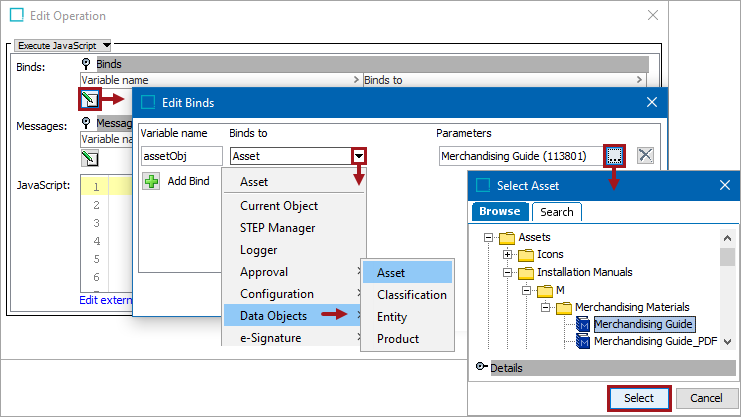Remove the parameter with the X icon
The width and height of the screenshot is (741, 417).
[x=646, y=155]
